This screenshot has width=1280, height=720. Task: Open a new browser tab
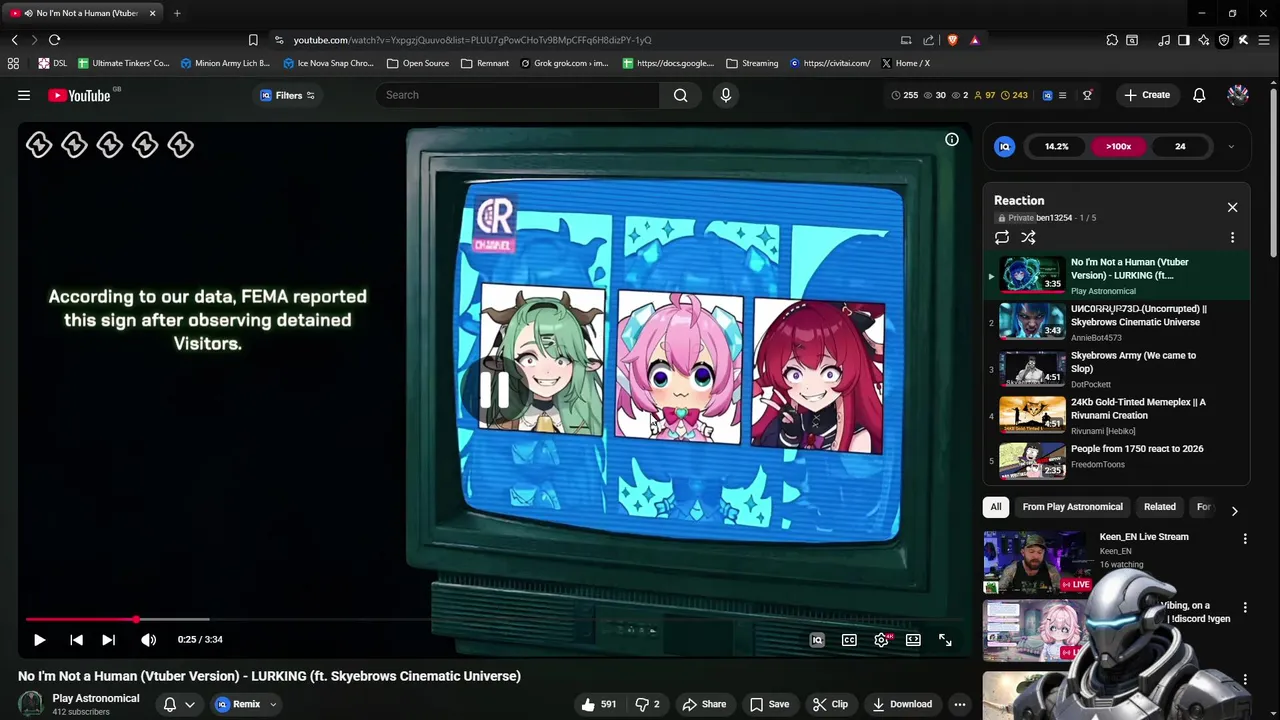coord(177,13)
